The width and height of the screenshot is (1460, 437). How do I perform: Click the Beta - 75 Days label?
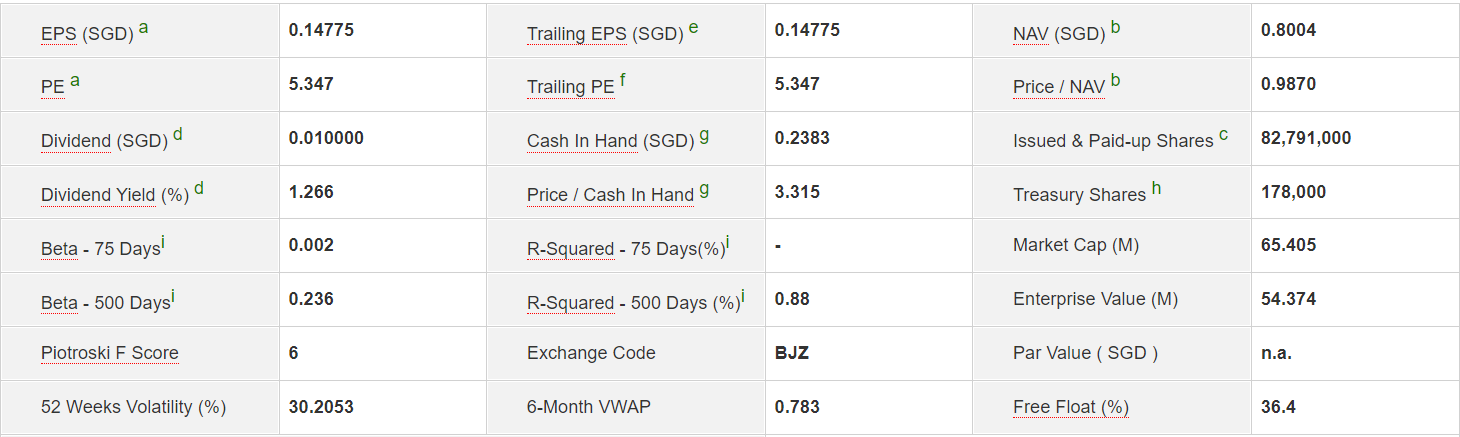[59, 249]
